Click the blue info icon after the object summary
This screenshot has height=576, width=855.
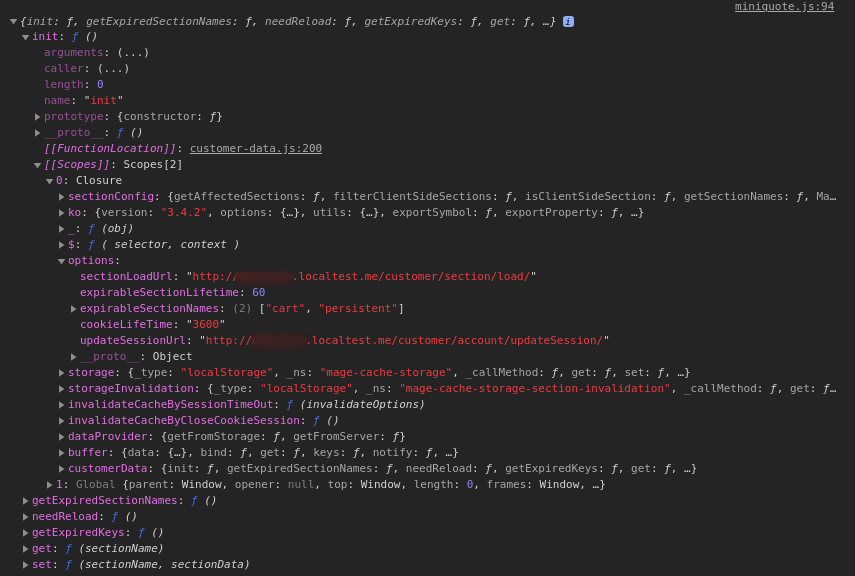(x=567, y=20)
